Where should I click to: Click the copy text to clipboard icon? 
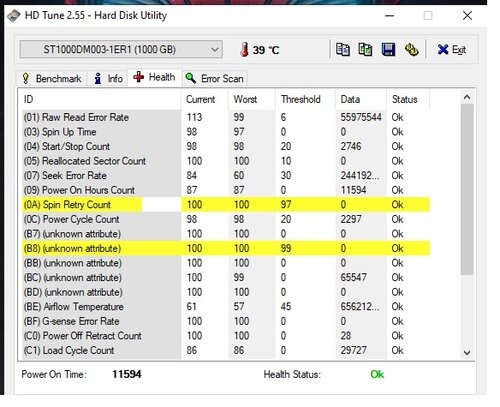pyautogui.click(x=343, y=50)
